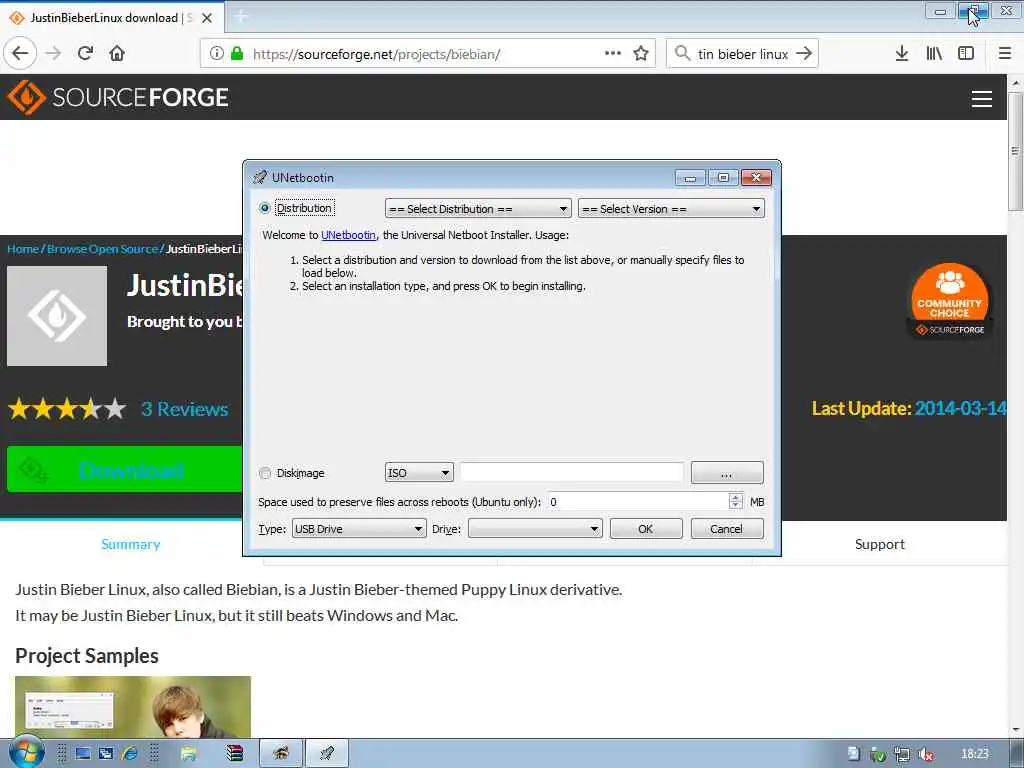Click the SourceForge logo
Screen dimensions: 1024x768
pyautogui.click(x=118, y=97)
